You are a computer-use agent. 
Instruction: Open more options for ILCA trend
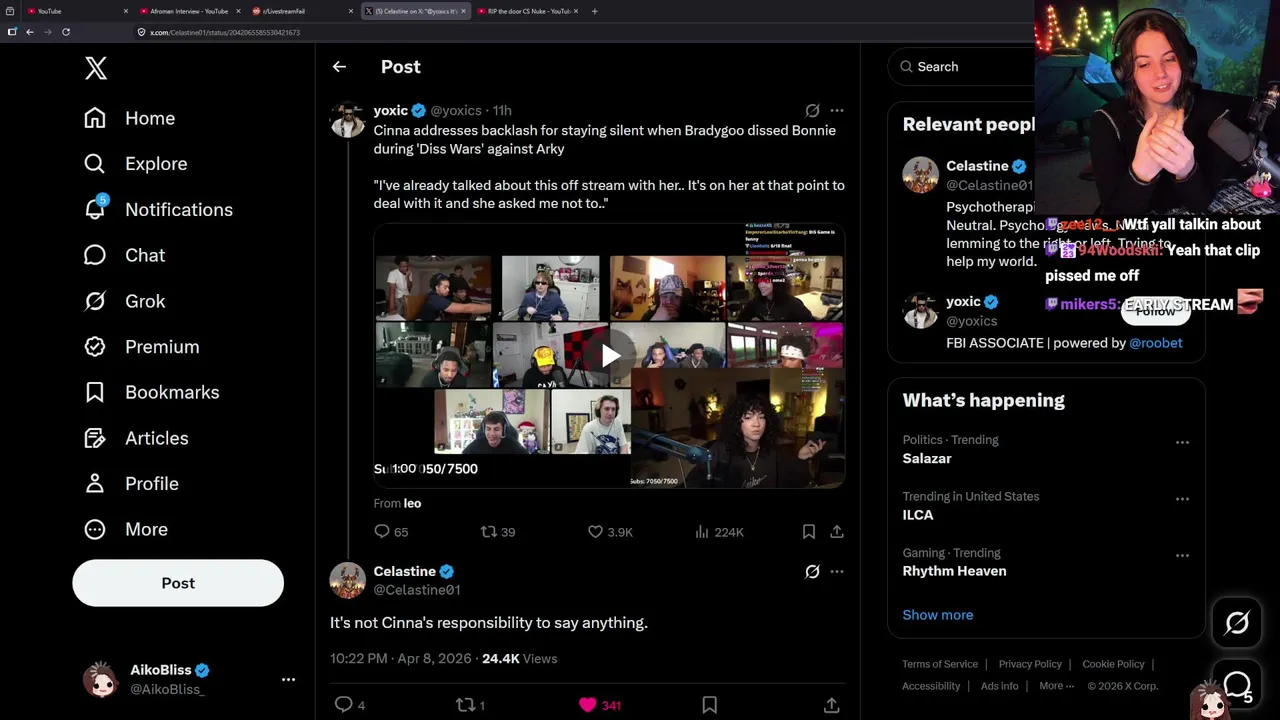(1182, 499)
